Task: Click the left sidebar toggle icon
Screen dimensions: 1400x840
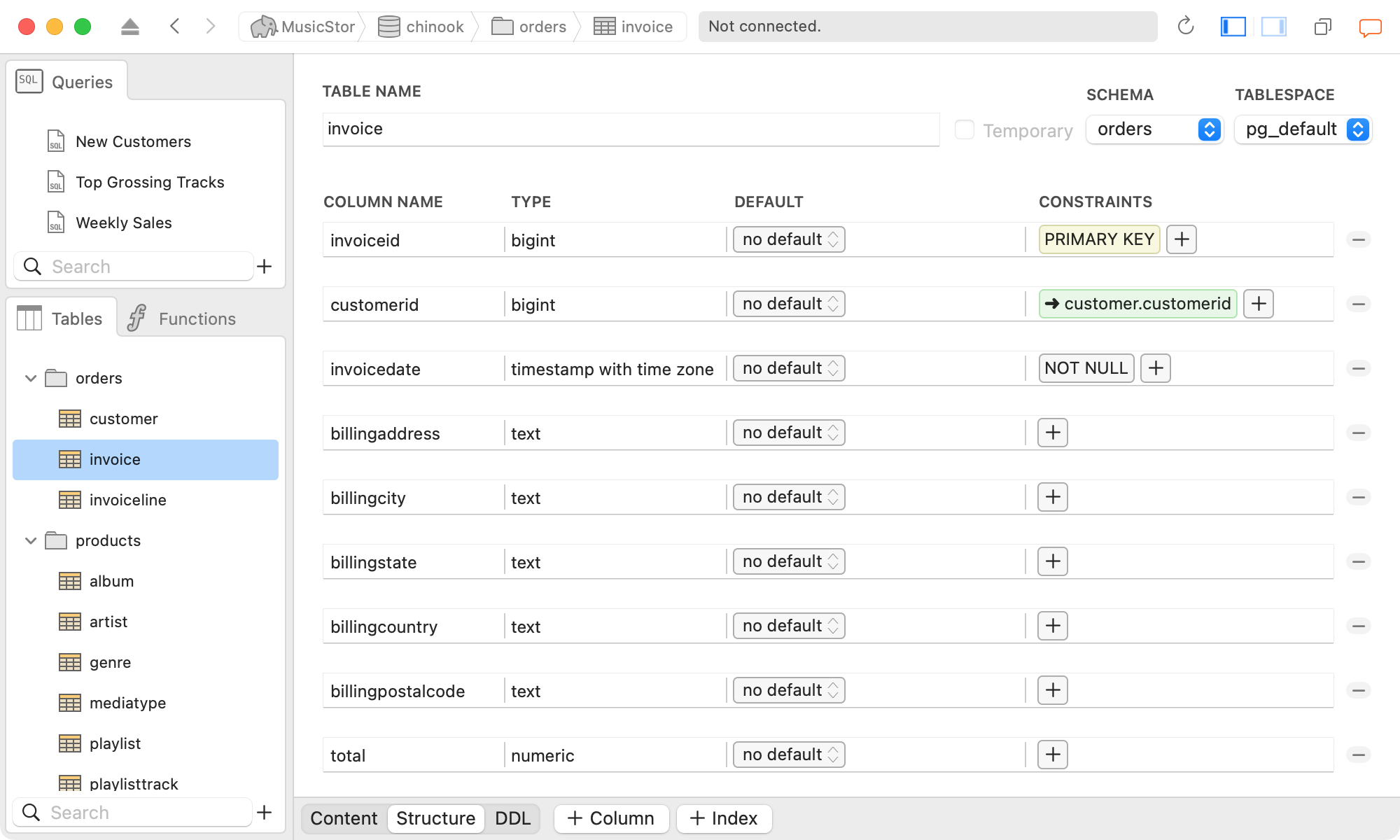Action: (1233, 26)
